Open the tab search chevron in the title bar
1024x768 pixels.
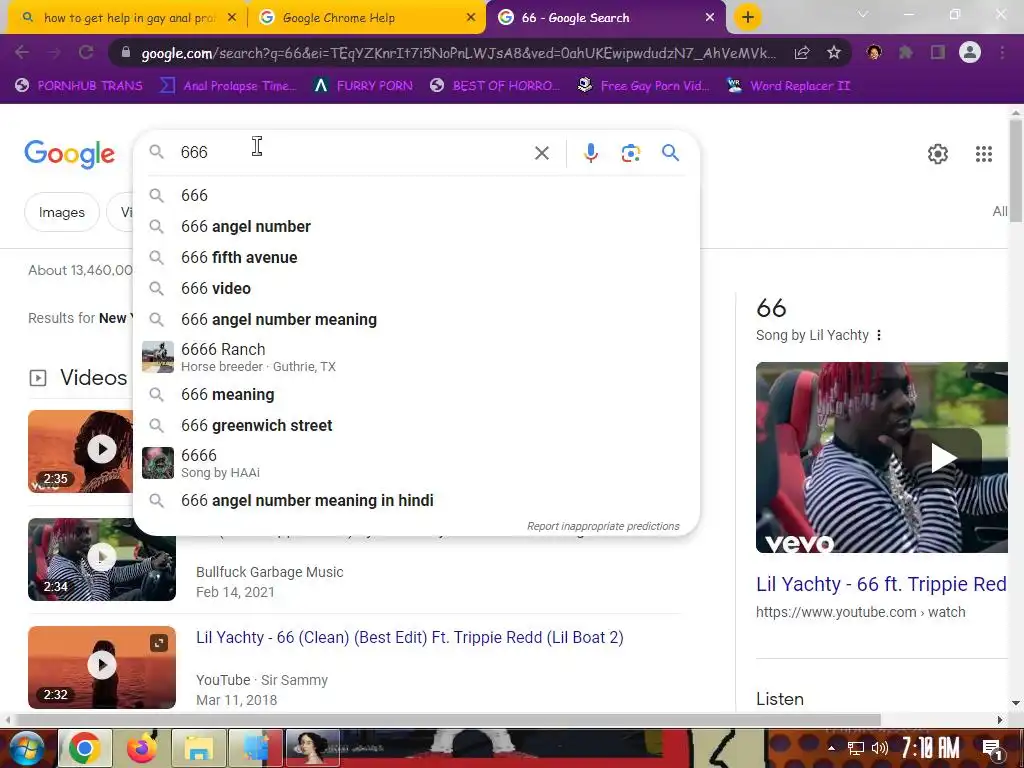coord(863,14)
